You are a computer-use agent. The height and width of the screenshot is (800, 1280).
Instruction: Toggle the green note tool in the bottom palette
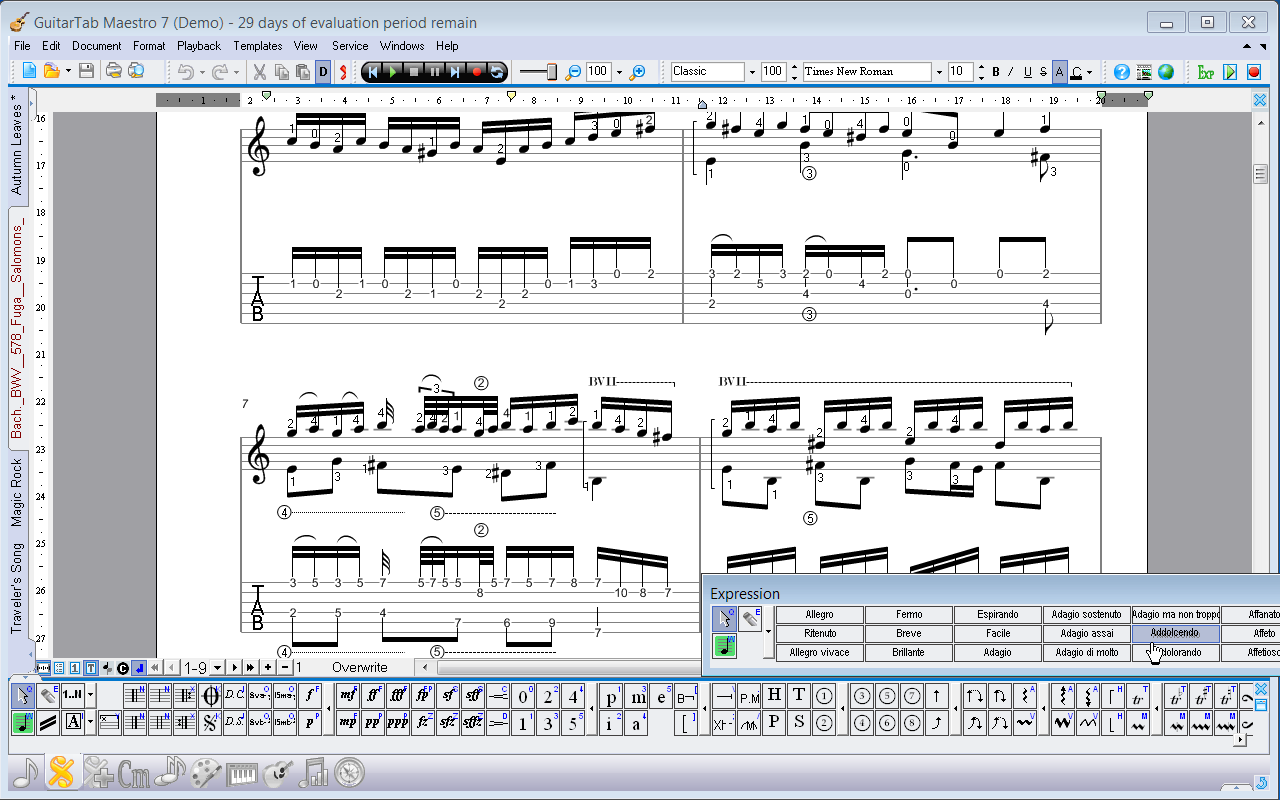23,722
